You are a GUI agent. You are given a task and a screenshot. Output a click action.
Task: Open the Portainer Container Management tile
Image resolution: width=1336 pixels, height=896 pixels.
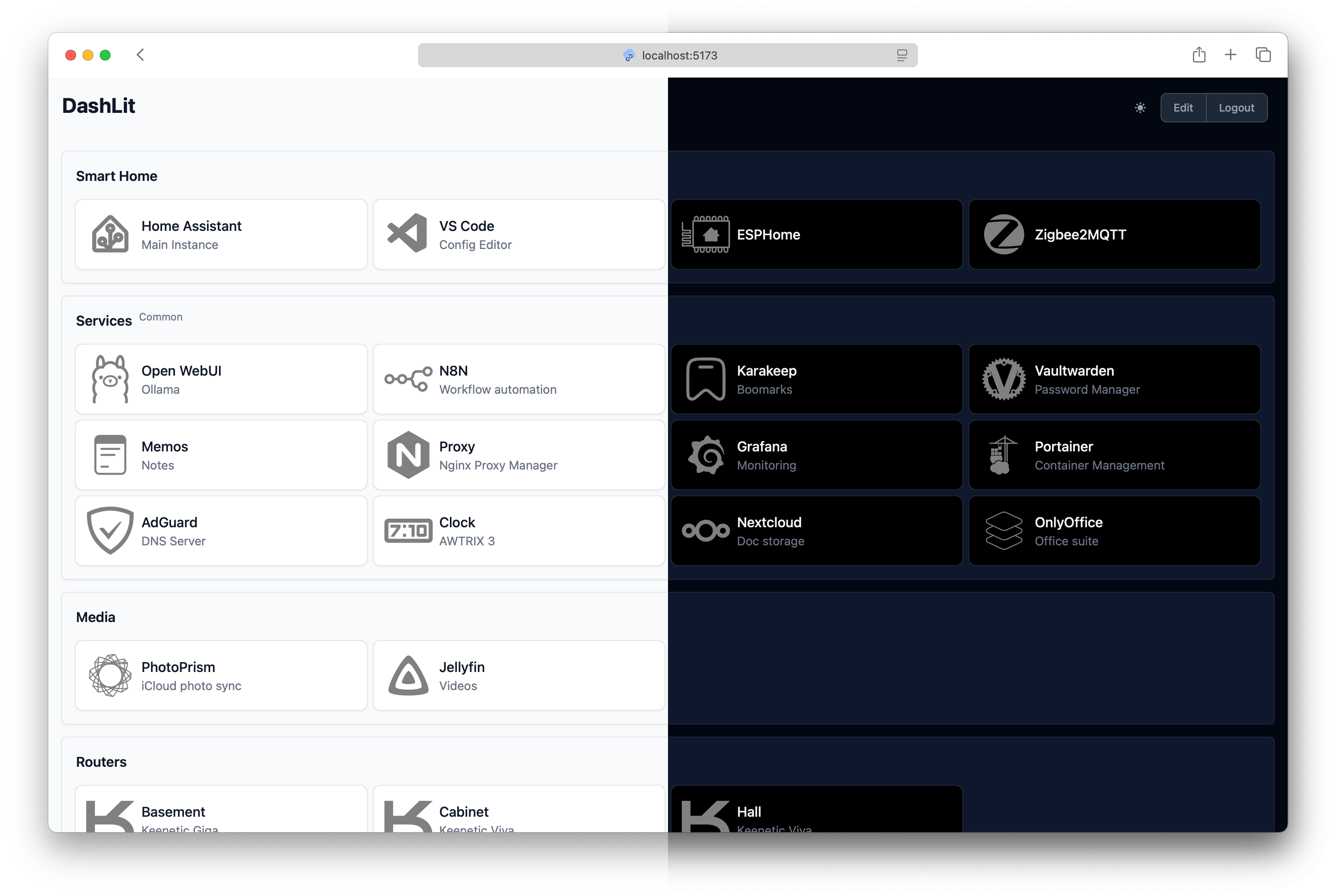pyautogui.click(x=1114, y=455)
